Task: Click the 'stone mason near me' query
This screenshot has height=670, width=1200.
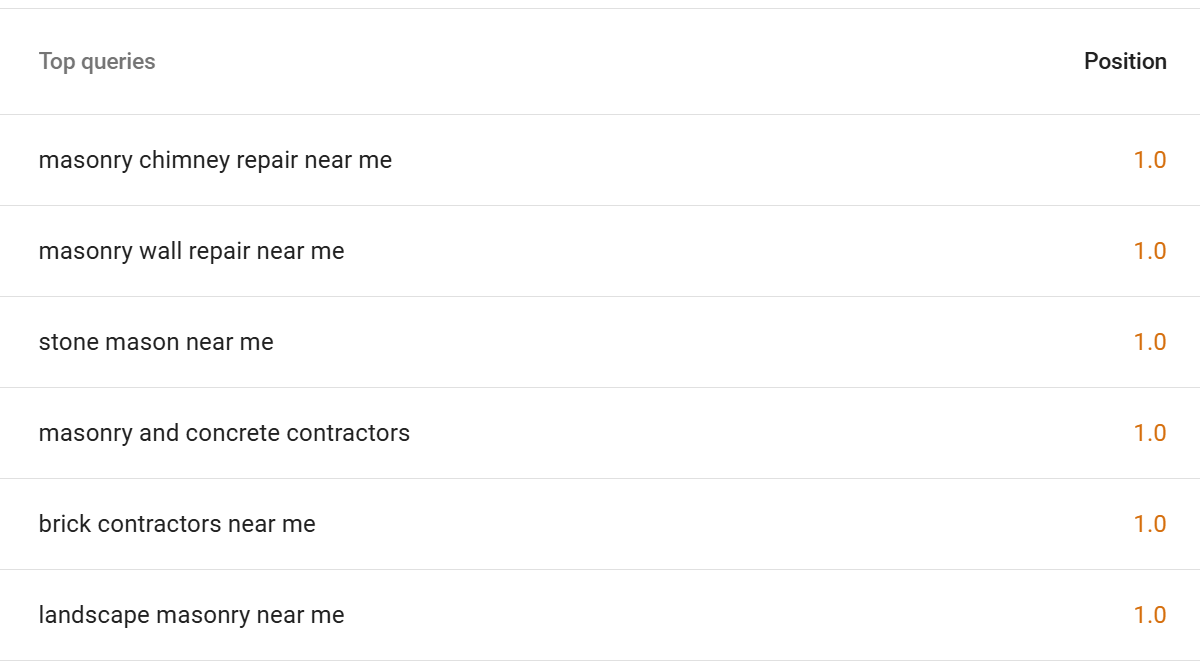Action: [156, 342]
